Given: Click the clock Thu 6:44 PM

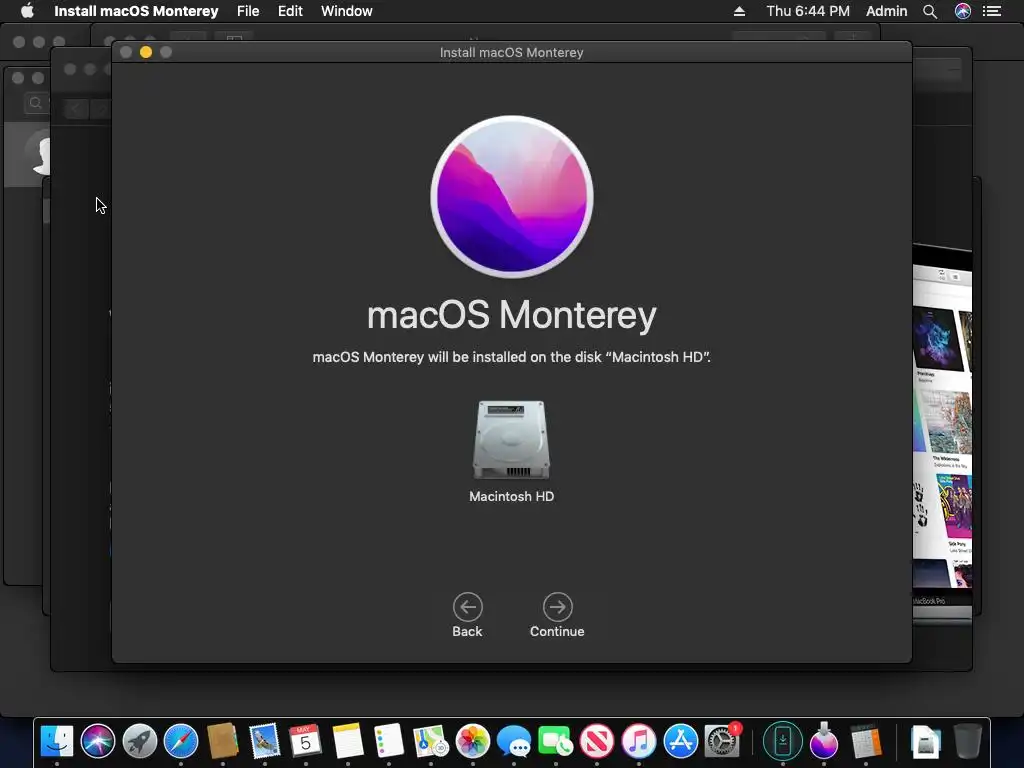Looking at the screenshot, I should (x=808, y=11).
